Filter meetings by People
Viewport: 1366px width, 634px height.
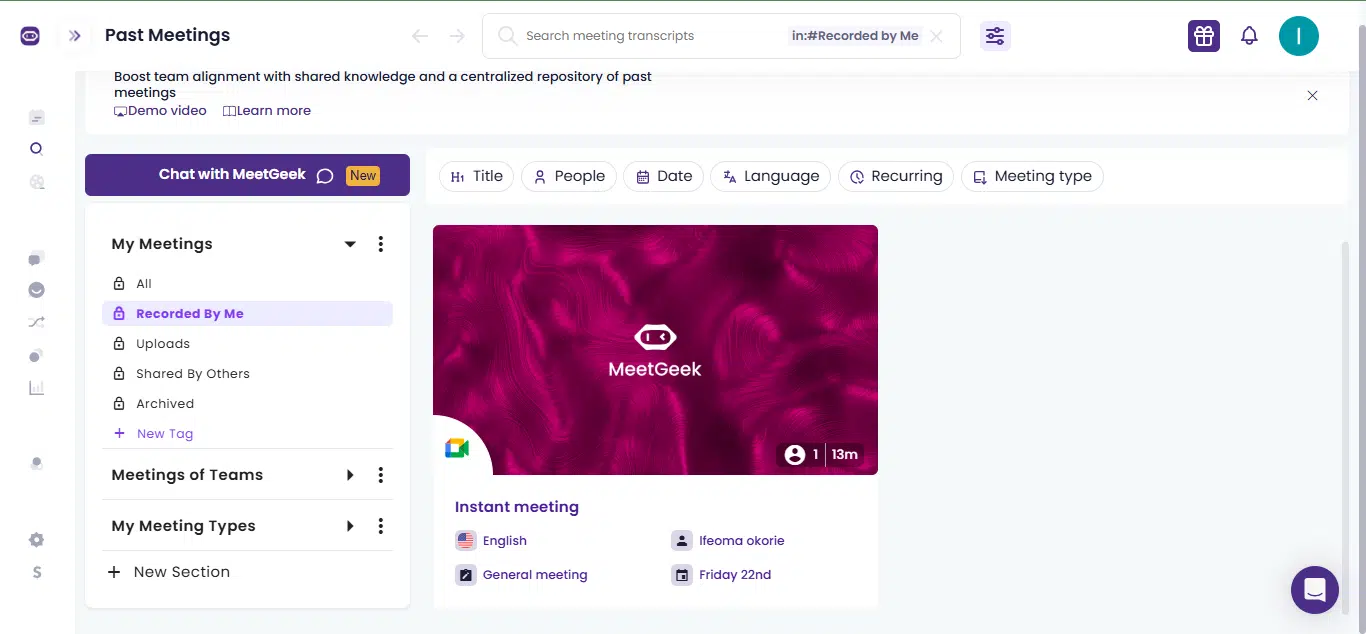click(569, 177)
